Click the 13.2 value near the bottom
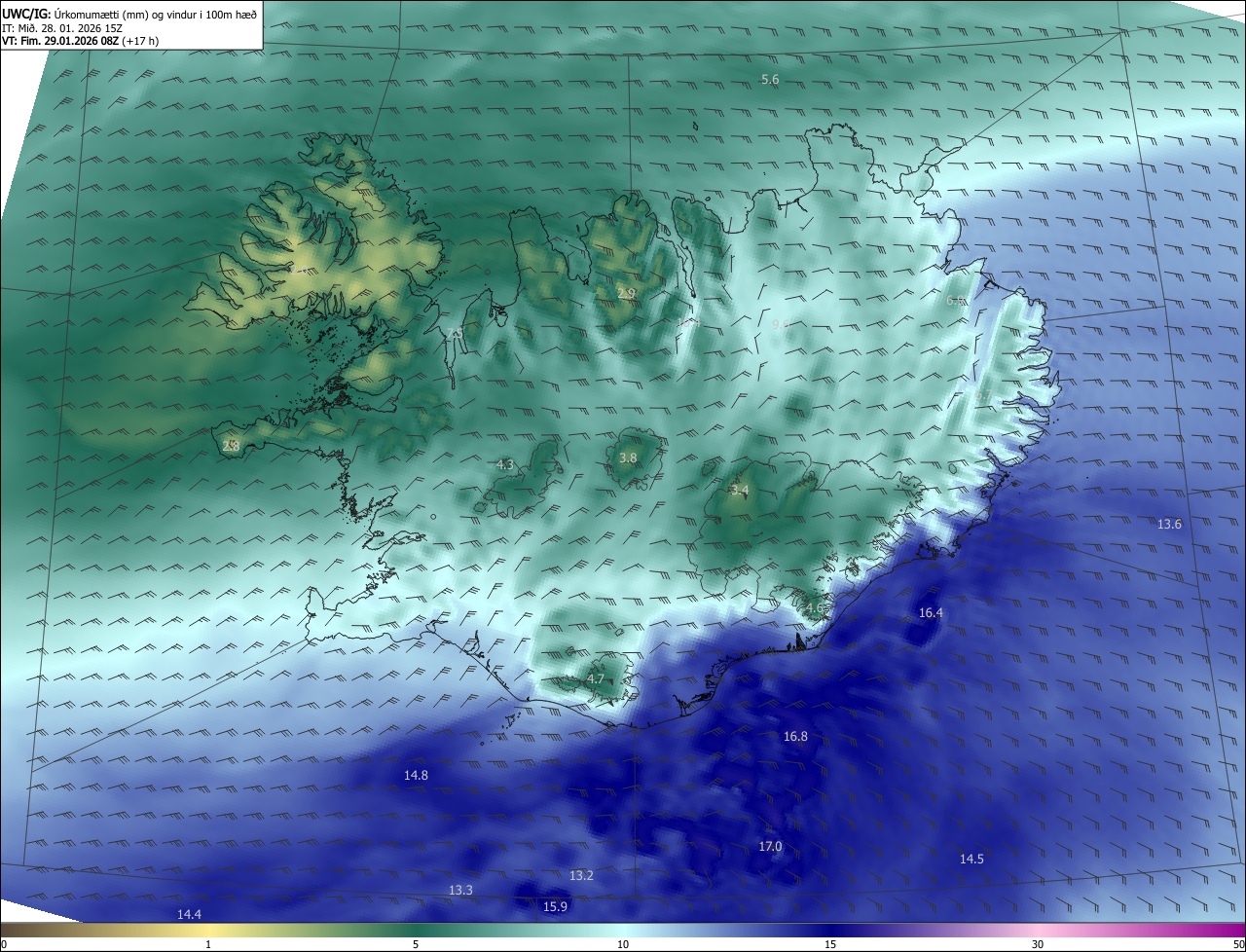 click(581, 876)
